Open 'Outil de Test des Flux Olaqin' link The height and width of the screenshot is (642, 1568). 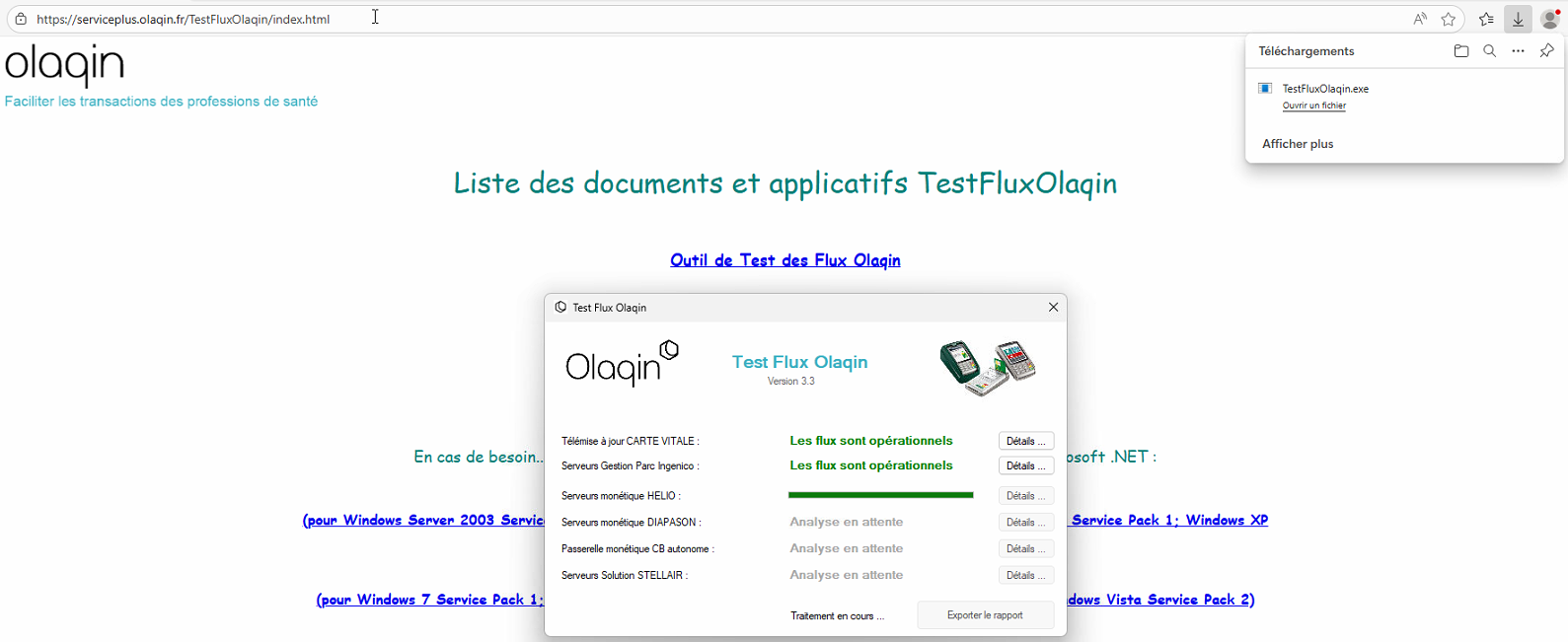(784, 260)
